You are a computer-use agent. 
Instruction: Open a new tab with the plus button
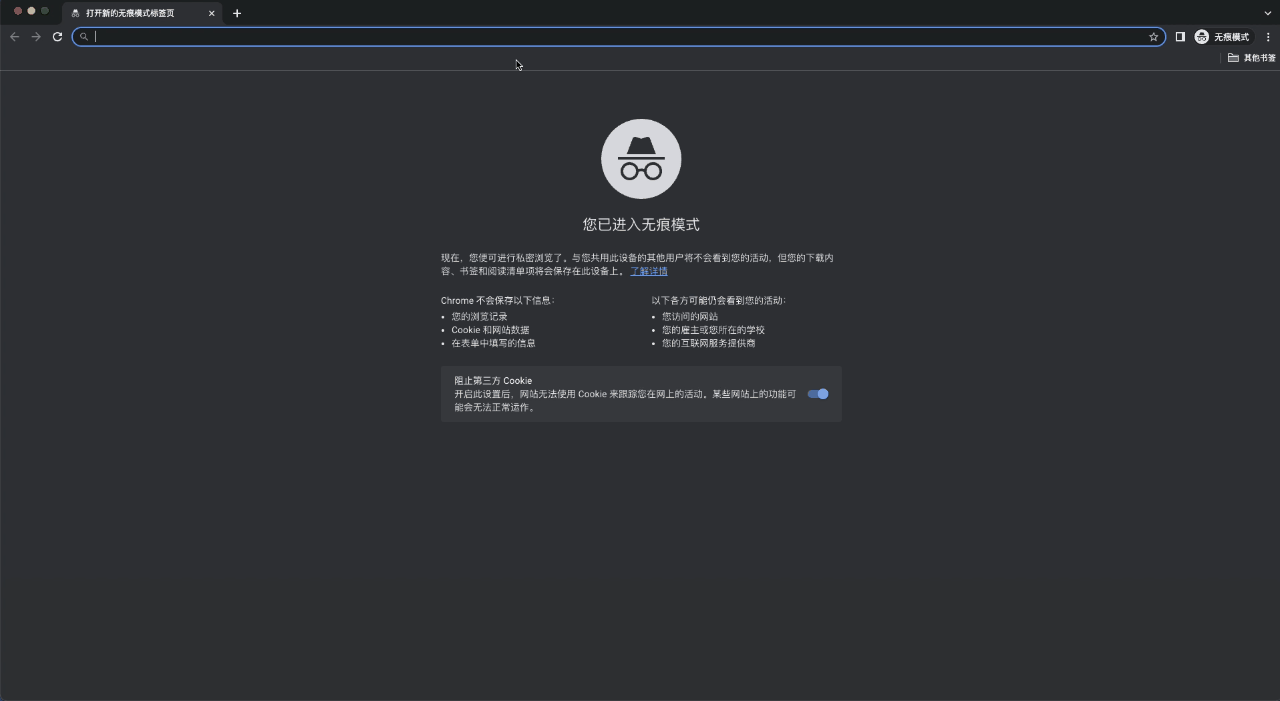tap(237, 13)
